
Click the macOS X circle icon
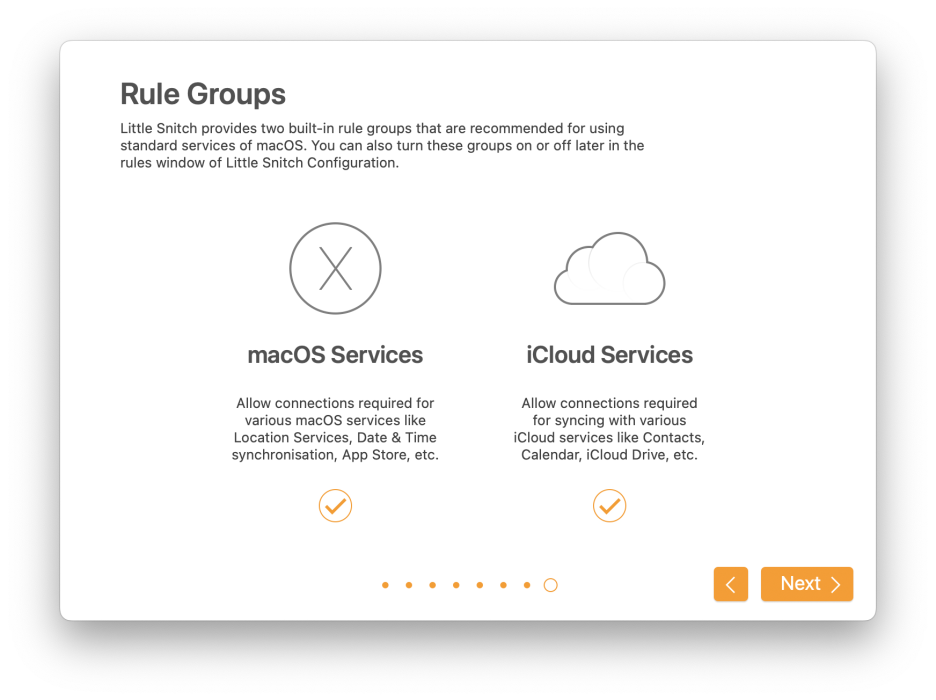pyautogui.click(x=335, y=269)
